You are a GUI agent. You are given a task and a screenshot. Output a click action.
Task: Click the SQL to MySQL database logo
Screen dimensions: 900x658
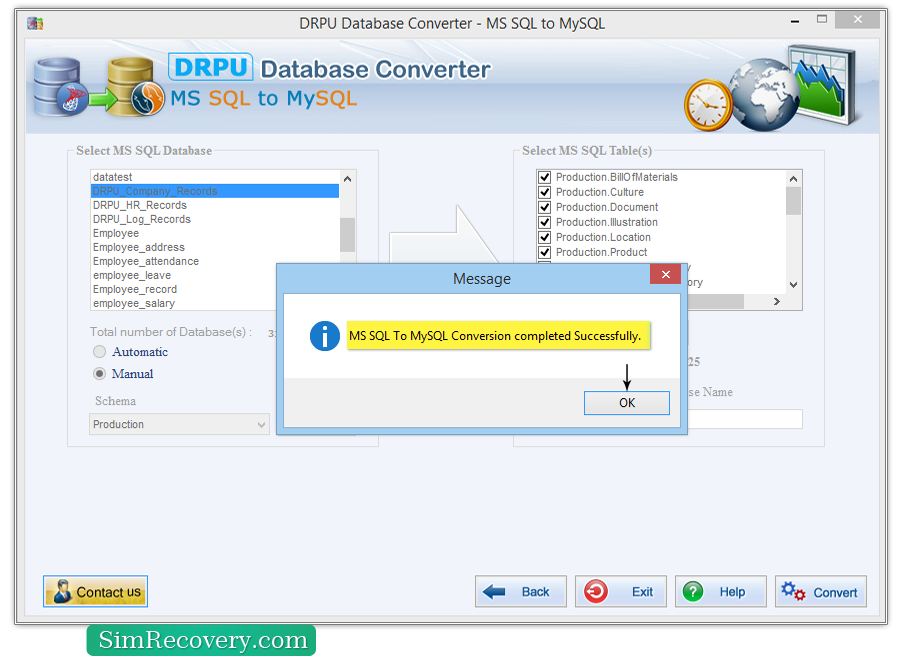98,87
